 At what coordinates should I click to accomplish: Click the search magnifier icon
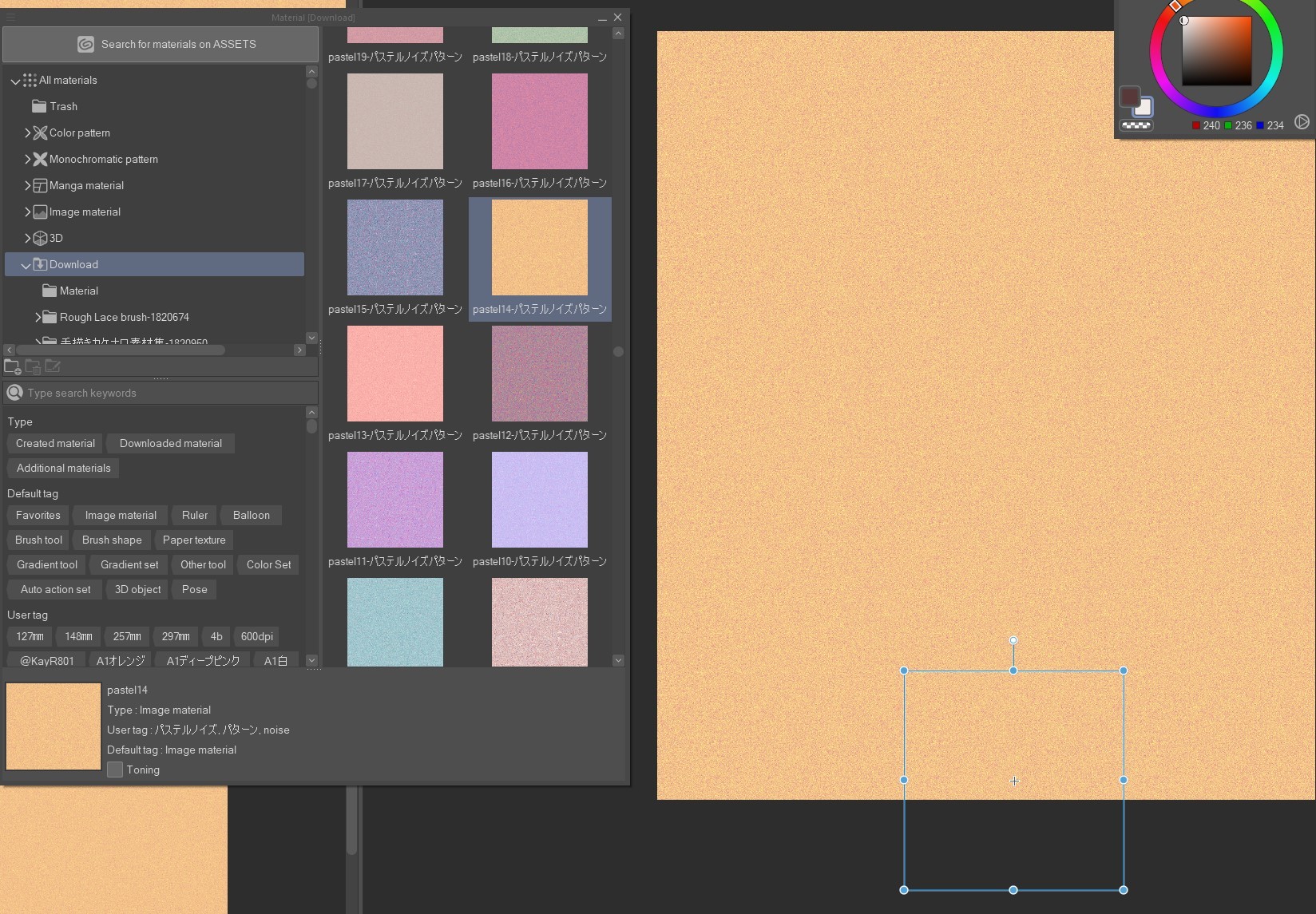14,393
